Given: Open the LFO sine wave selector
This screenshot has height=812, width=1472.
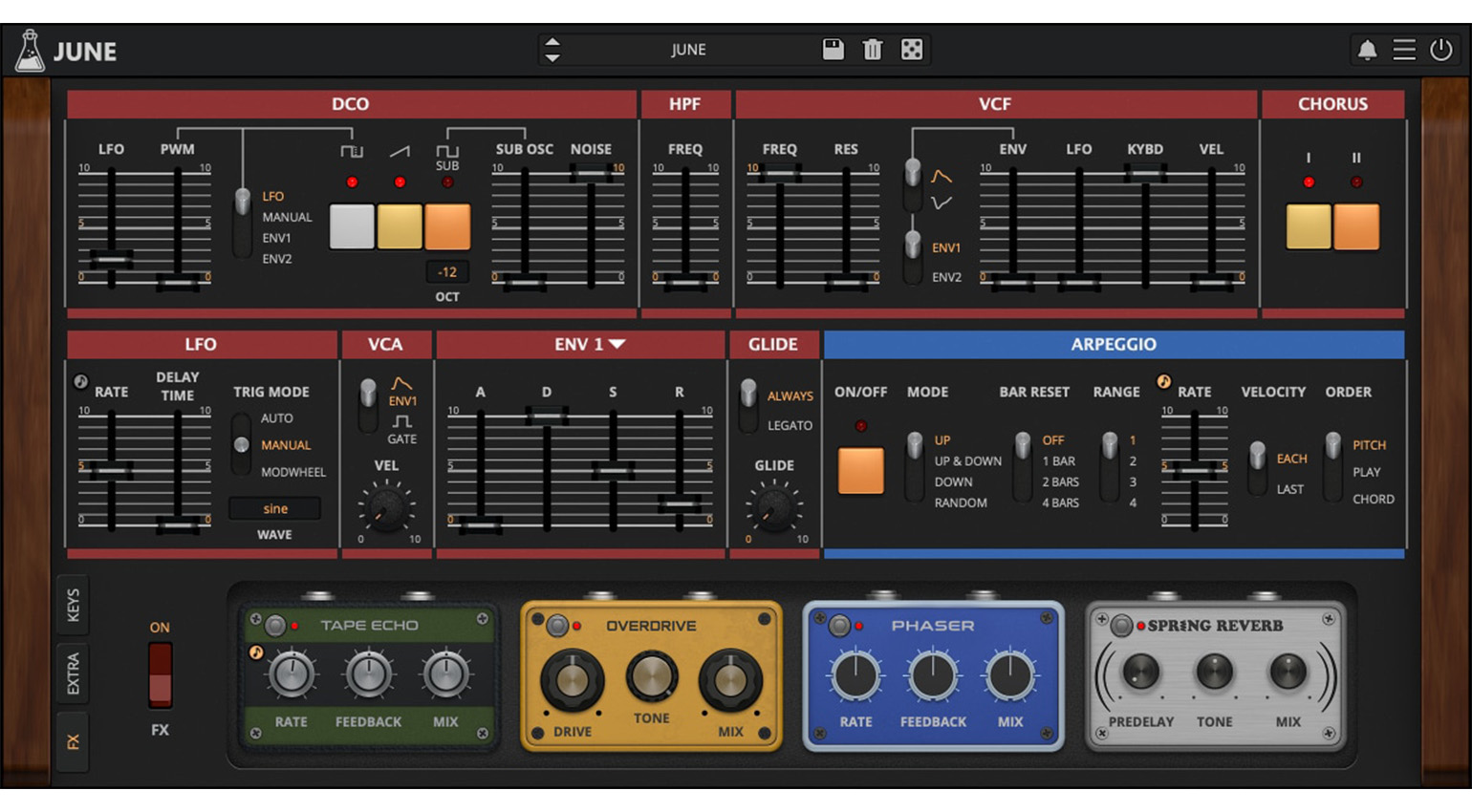Looking at the screenshot, I should pyautogui.click(x=275, y=508).
